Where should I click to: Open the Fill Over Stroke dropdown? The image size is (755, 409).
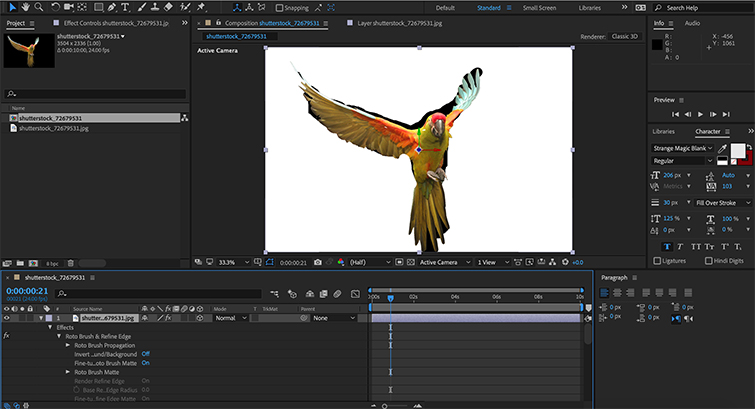coord(723,203)
